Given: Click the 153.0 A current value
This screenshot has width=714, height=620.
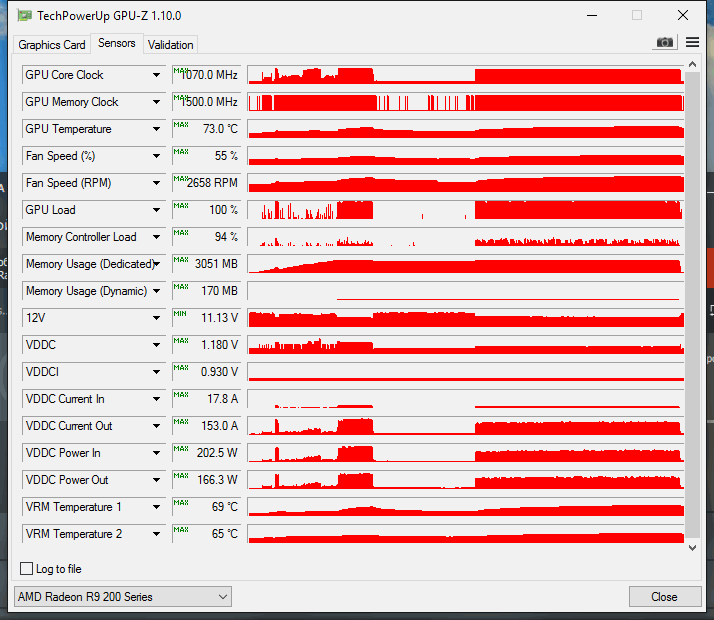Looking at the screenshot, I should (x=207, y=426).
